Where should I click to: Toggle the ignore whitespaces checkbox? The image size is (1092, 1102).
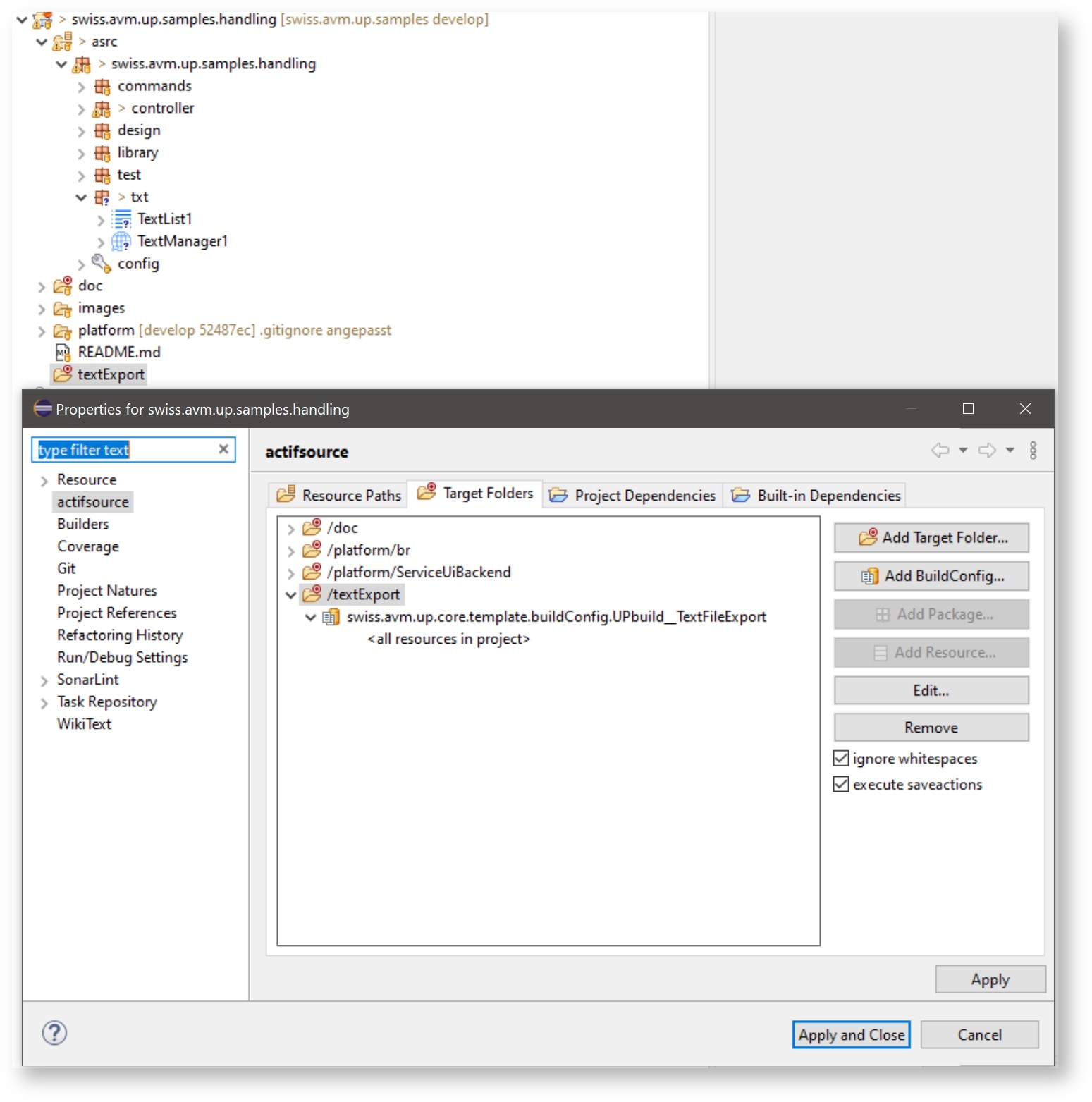(841, 759)
